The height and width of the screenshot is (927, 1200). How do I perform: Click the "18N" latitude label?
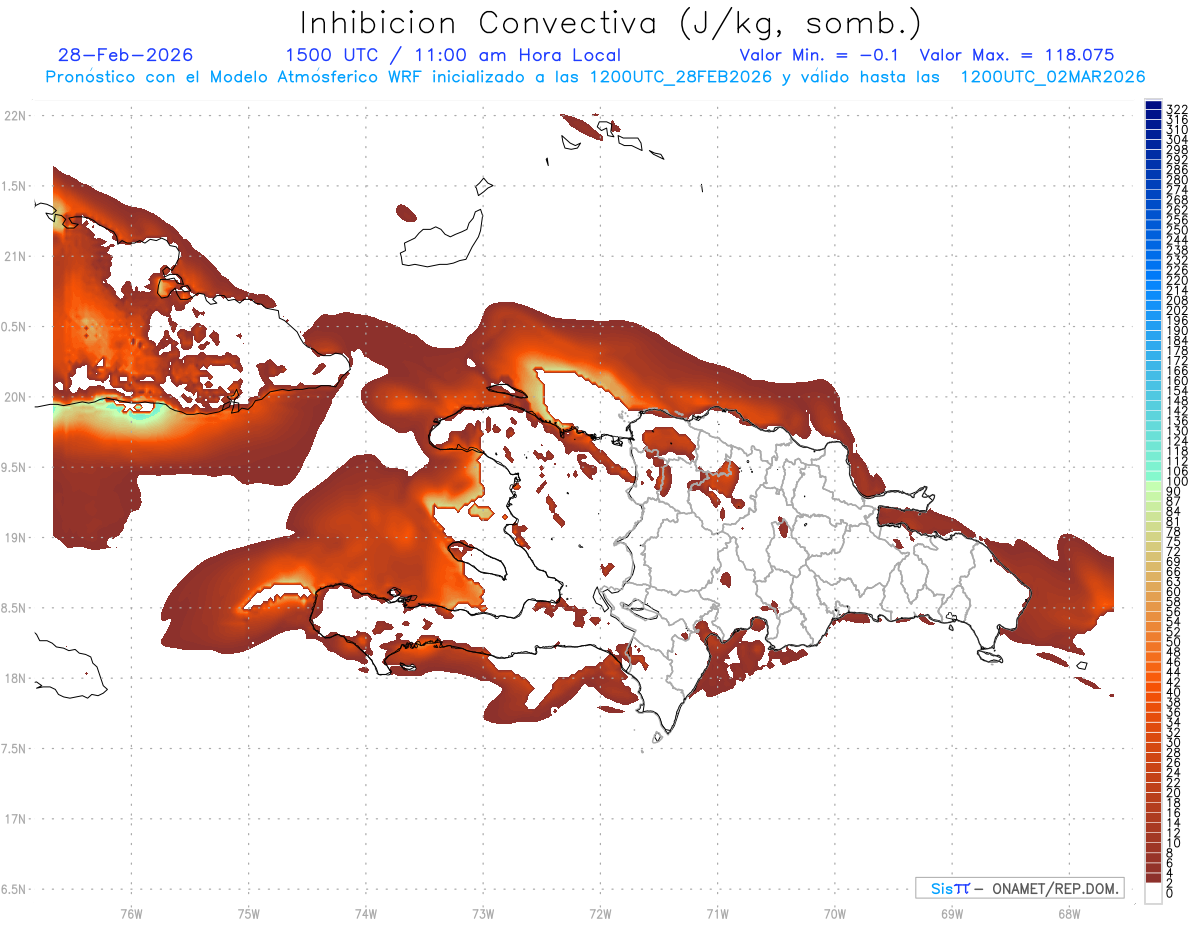coord(15,678)
